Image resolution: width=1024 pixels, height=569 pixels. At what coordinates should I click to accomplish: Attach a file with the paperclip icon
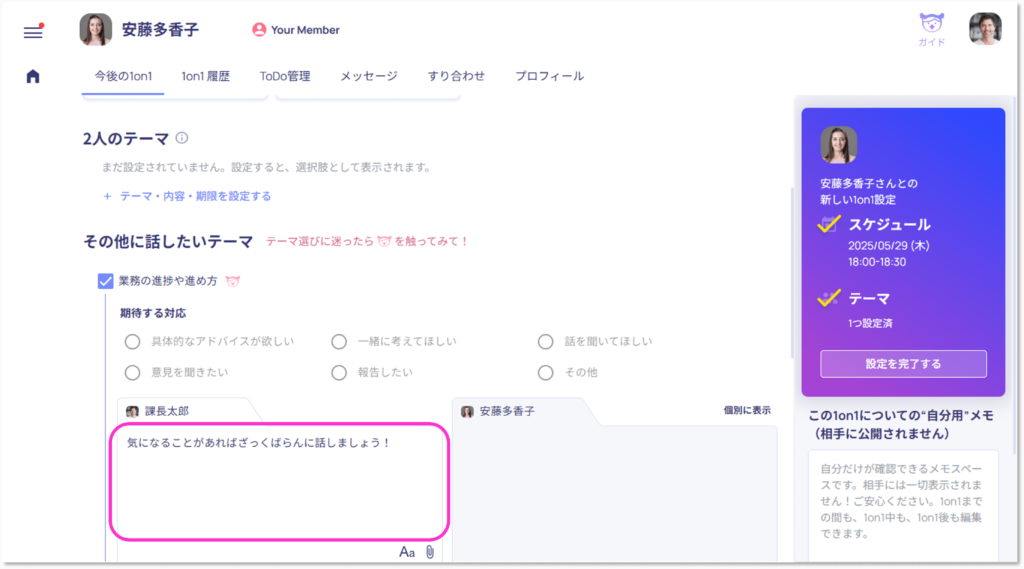pyautogui.click(x=430, y=552)
